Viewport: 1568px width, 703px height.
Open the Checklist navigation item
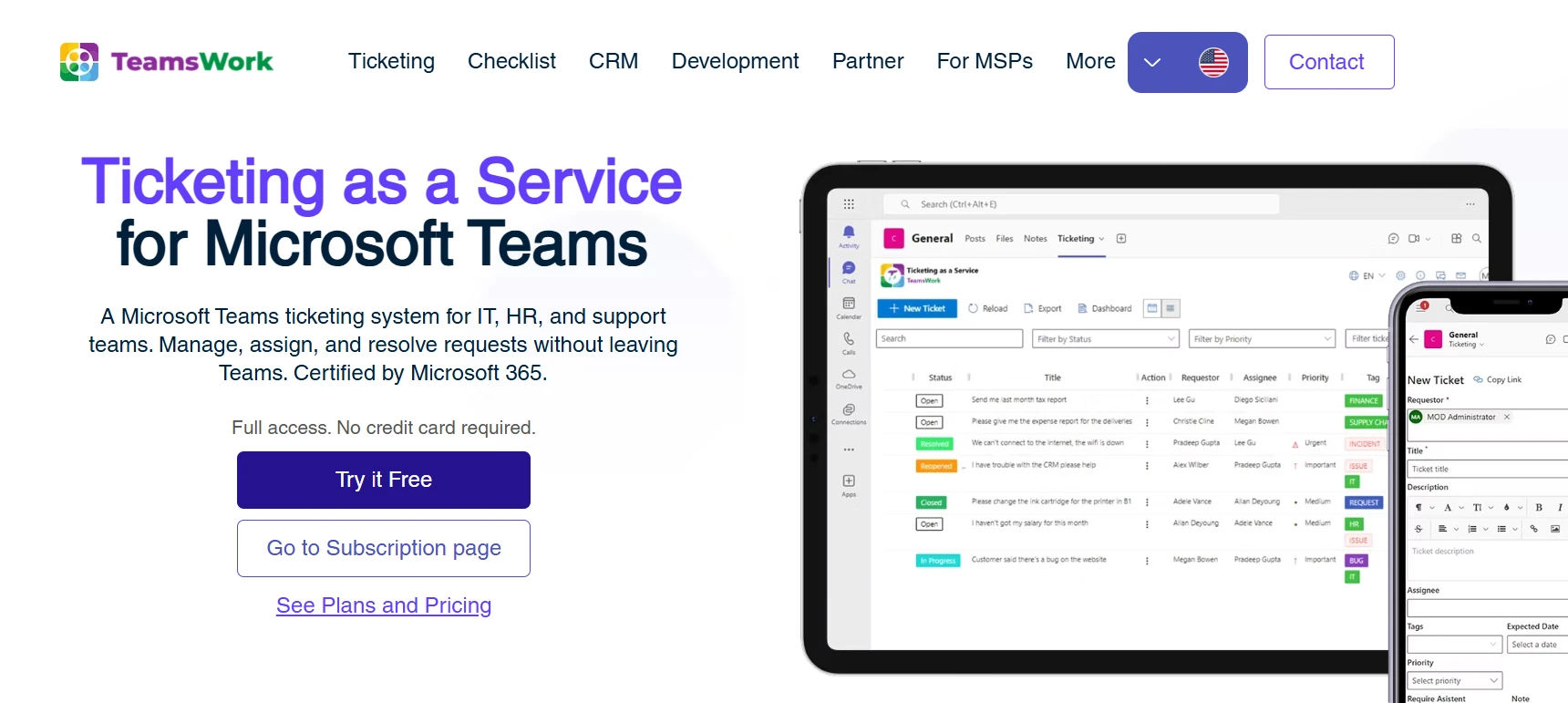(511, 61)
